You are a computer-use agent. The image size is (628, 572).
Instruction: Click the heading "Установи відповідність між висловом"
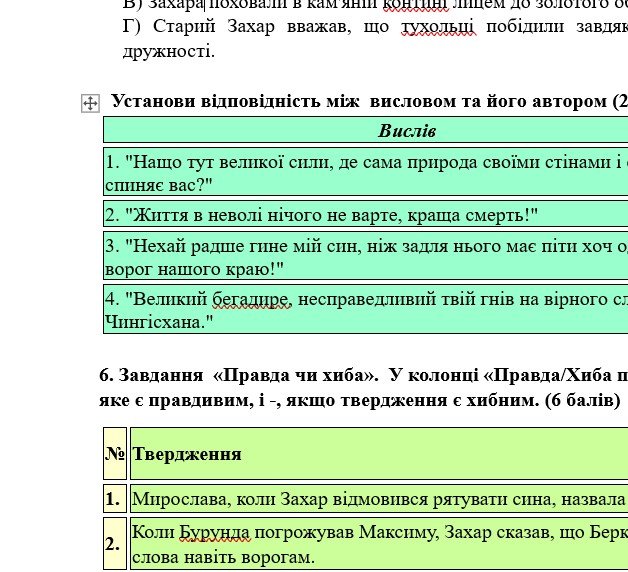coord(360,101)
